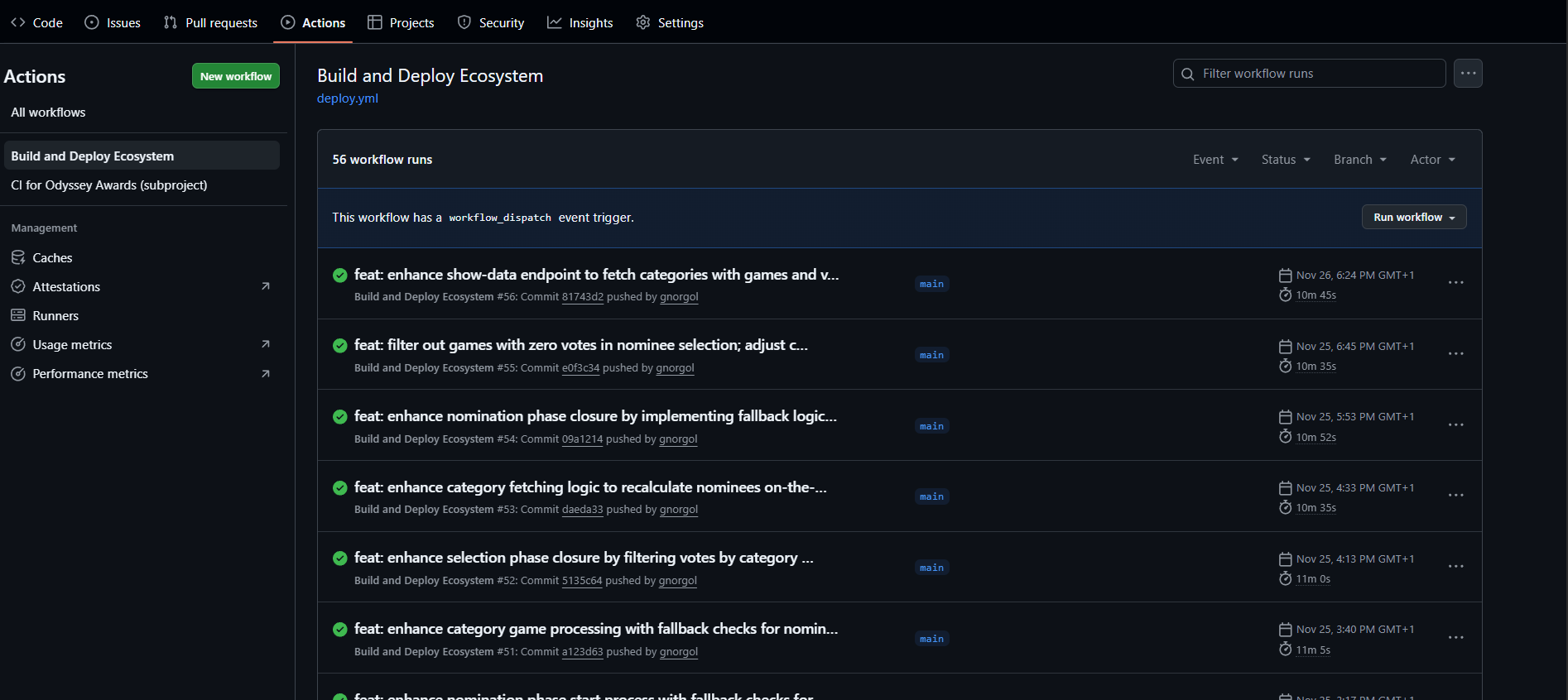The image size is (1568, 700).
Task: Click the external arrow icon beside Attestations
Action: [x=266, y=286]
